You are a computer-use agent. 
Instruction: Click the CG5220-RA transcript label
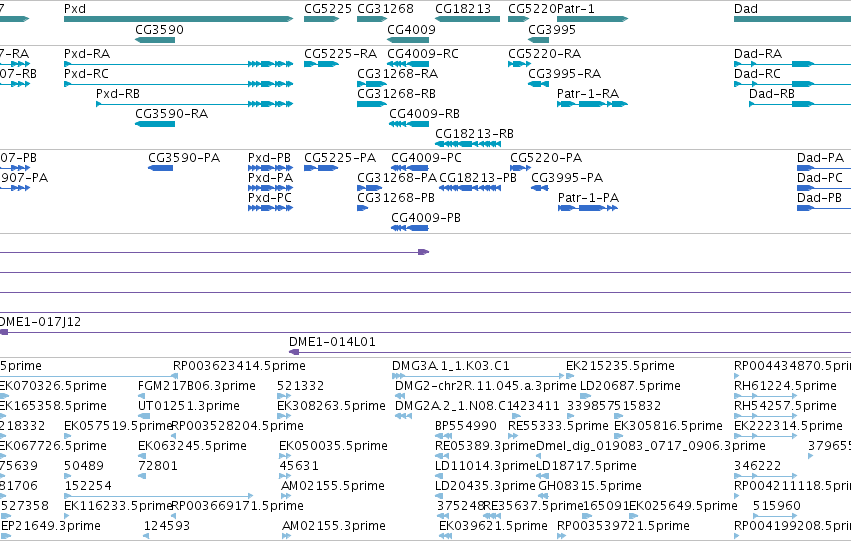pyautogui.click(x=544, y=54)
